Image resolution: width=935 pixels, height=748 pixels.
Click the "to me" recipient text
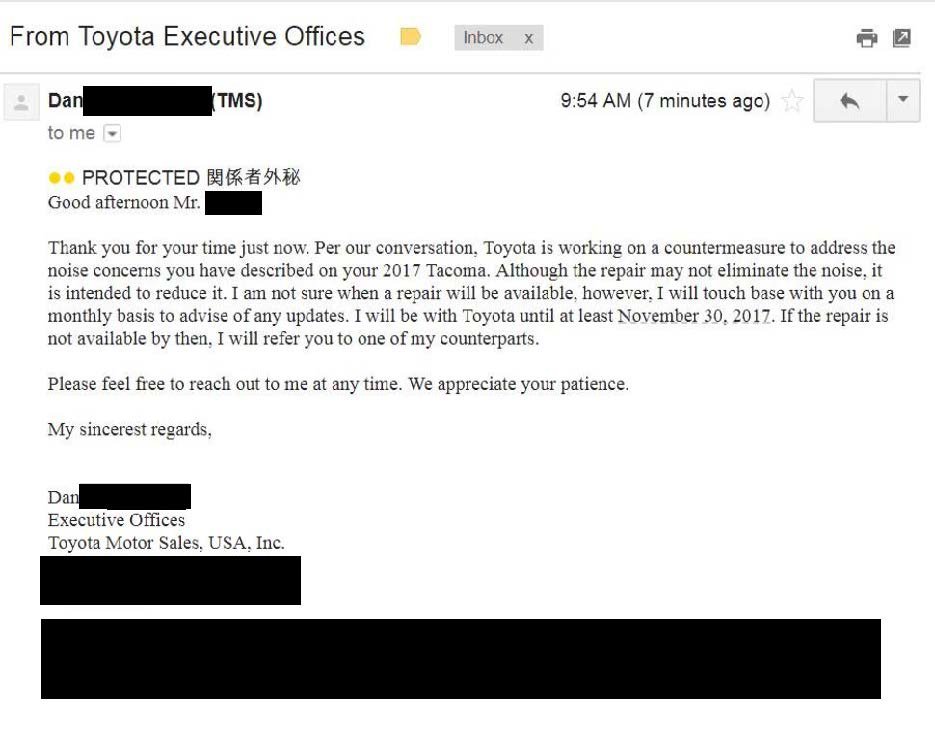(x=71, y=133)
